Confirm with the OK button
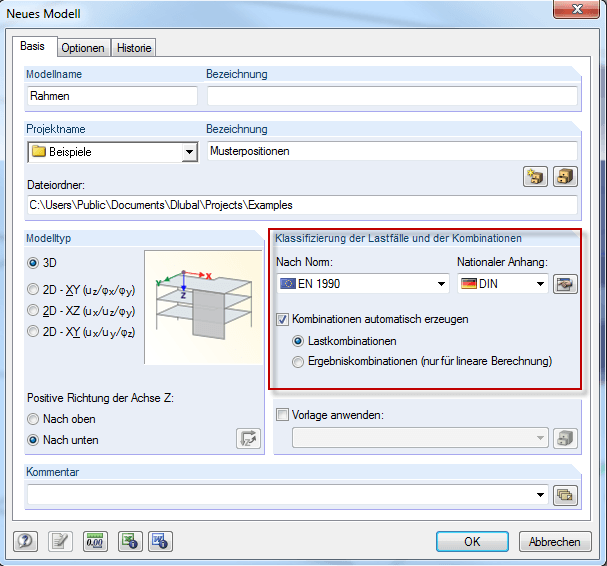Viewport: 607px width, 566px height. point(472,541)
